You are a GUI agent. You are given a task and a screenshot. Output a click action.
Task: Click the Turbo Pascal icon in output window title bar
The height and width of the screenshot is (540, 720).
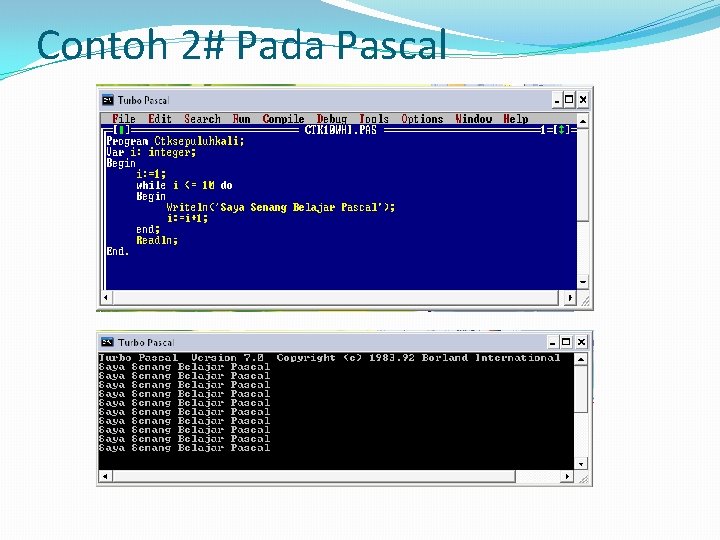[x=107, y=342]
